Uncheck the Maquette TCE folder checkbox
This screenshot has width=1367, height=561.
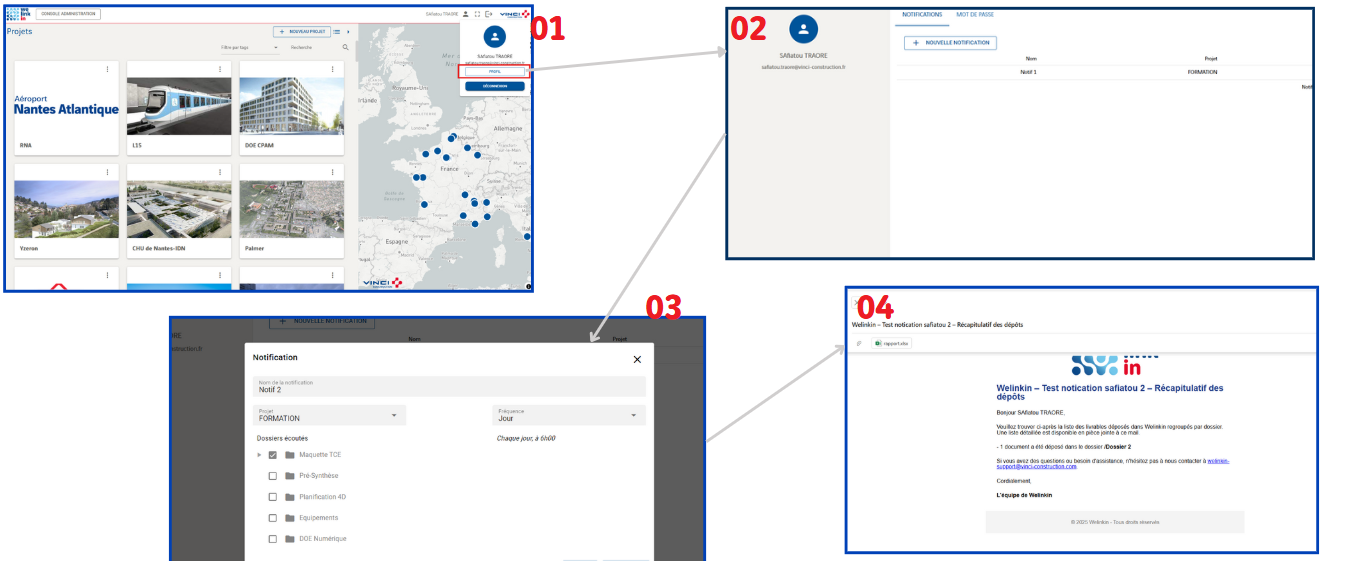pyautogui.click(x=273, y=455)
